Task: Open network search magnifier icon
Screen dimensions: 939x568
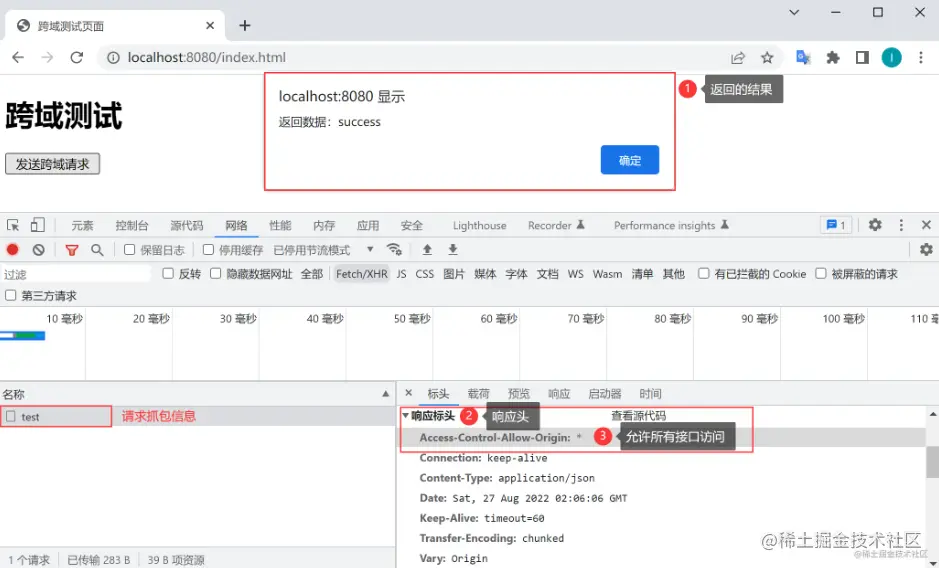Action: 97,250
